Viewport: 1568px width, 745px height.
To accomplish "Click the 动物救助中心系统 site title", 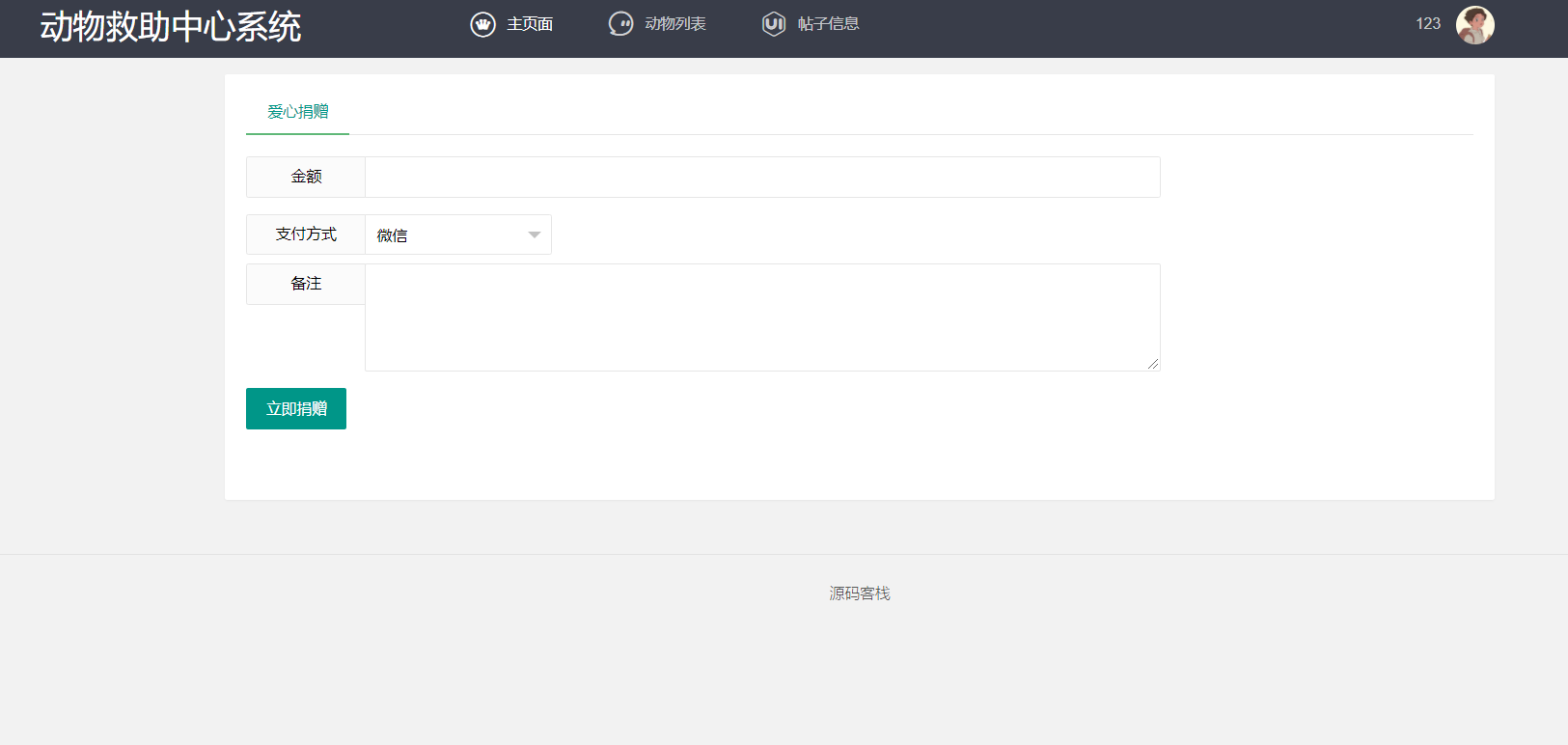I will tap(171, 27).
